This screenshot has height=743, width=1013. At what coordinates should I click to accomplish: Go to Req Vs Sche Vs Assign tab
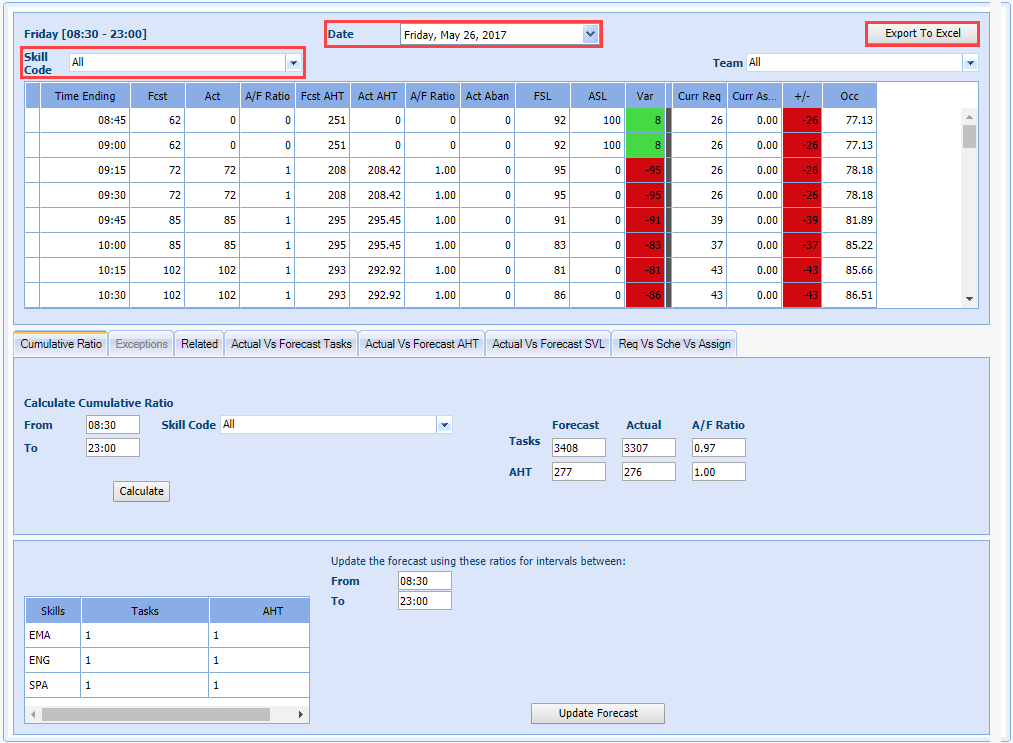point(674,344)
